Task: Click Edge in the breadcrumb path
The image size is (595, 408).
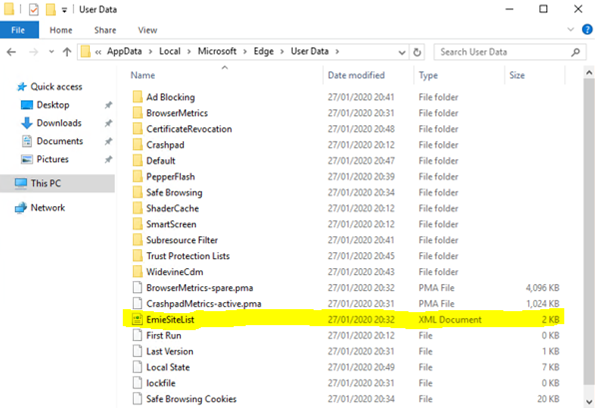Action: (x=263, y=51)
